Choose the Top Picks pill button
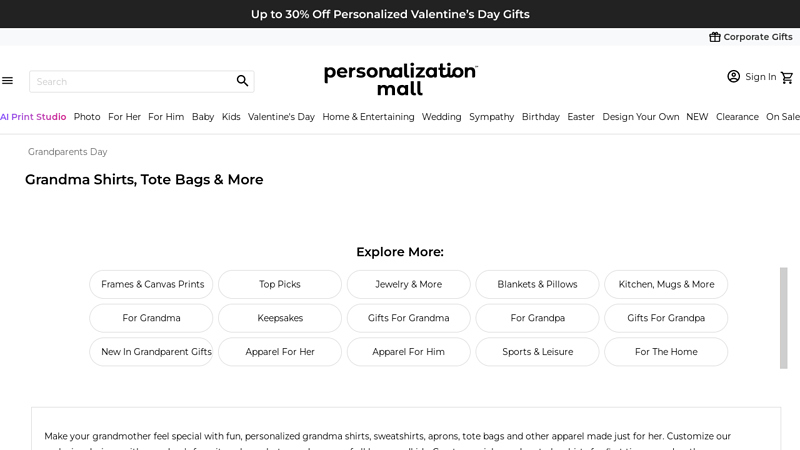The image size is (800, 450). pyautogui.click(x=280, y=284)
